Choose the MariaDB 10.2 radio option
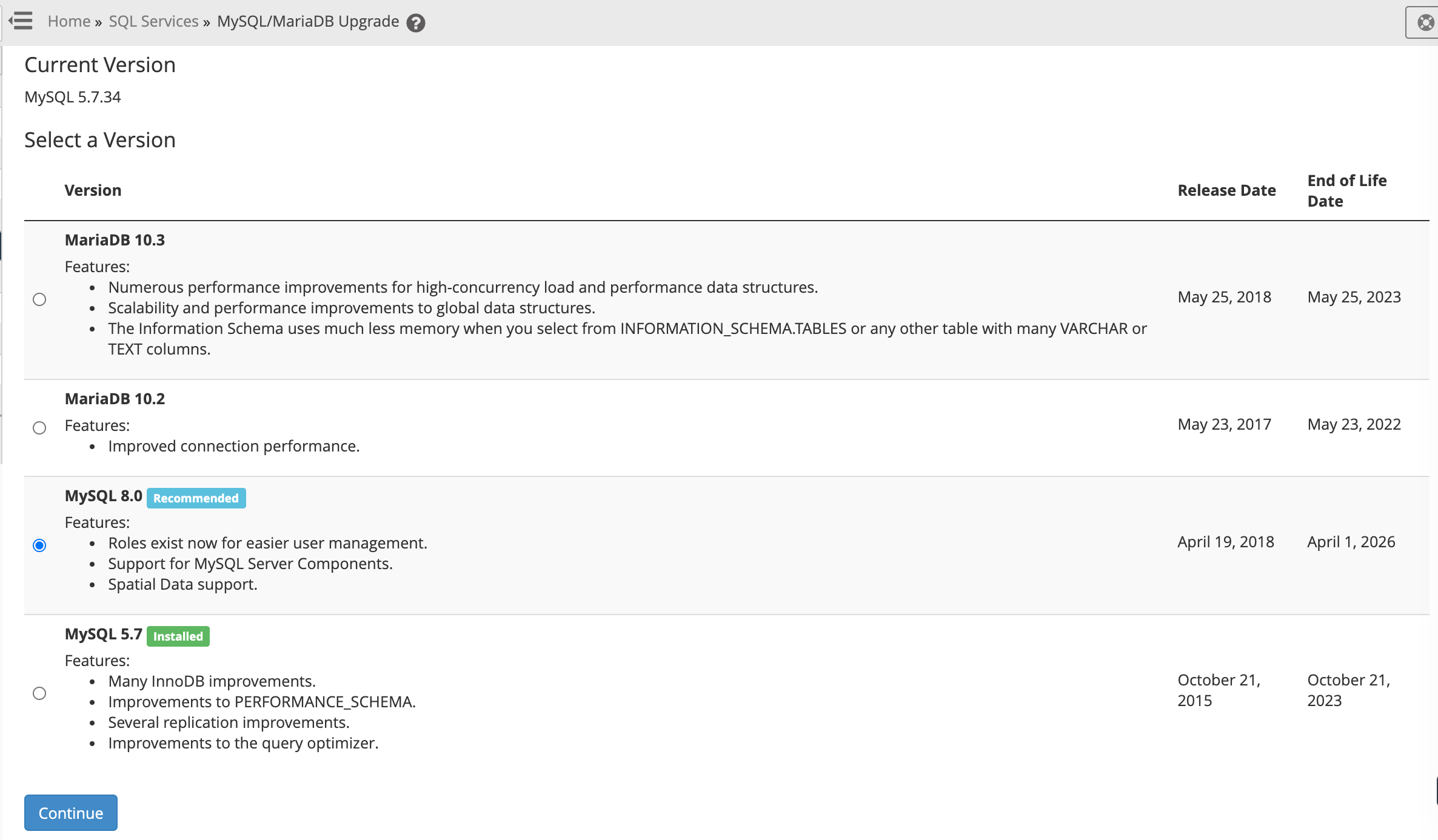The width and height of the screenshot is (1438, 840). pyautogui.click(x=39, y=428)
